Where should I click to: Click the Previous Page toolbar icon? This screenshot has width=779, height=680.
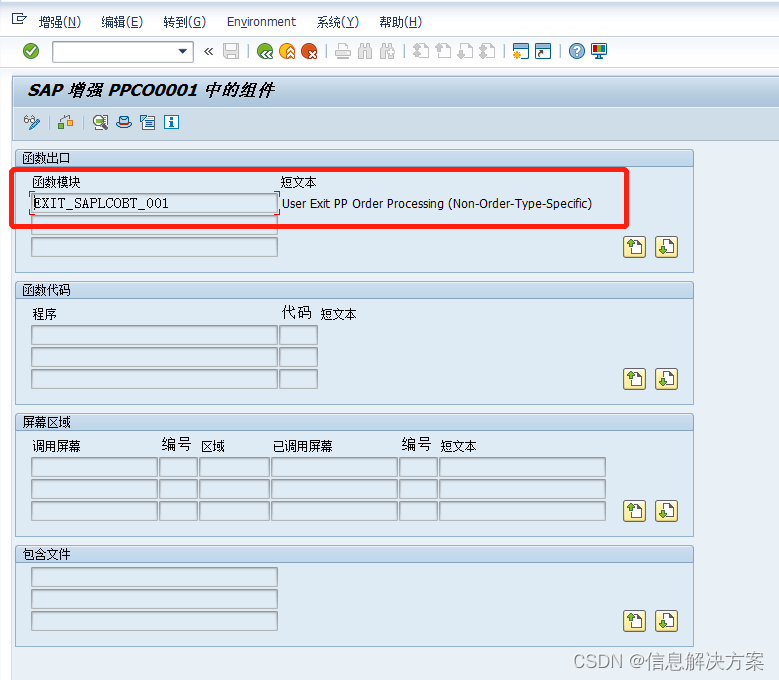tap(443, 51)
